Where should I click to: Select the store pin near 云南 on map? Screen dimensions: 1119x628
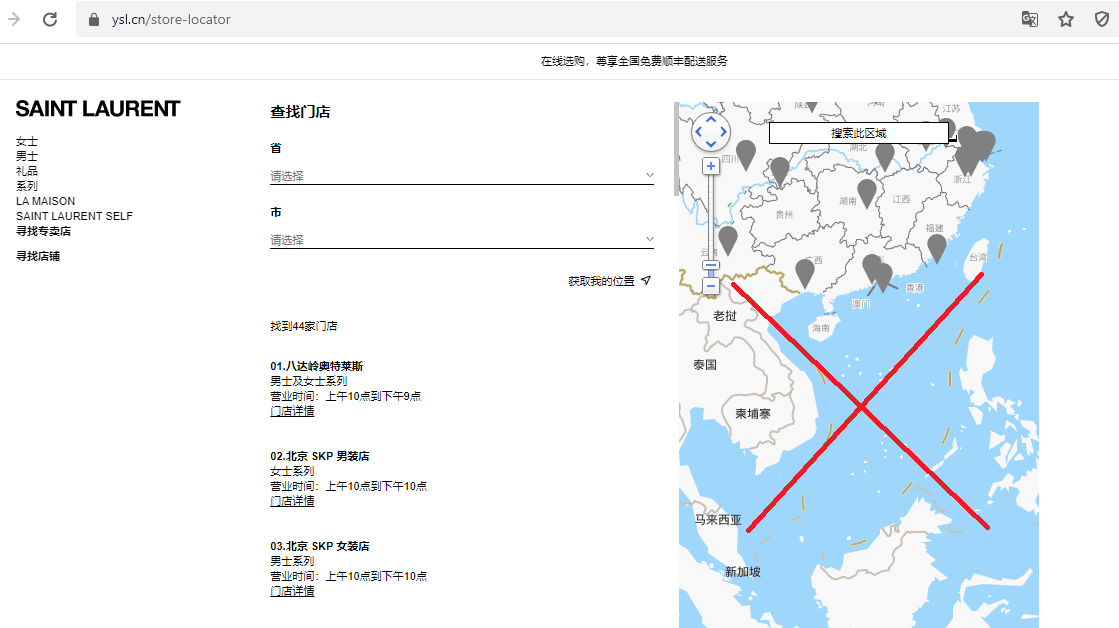728,240
